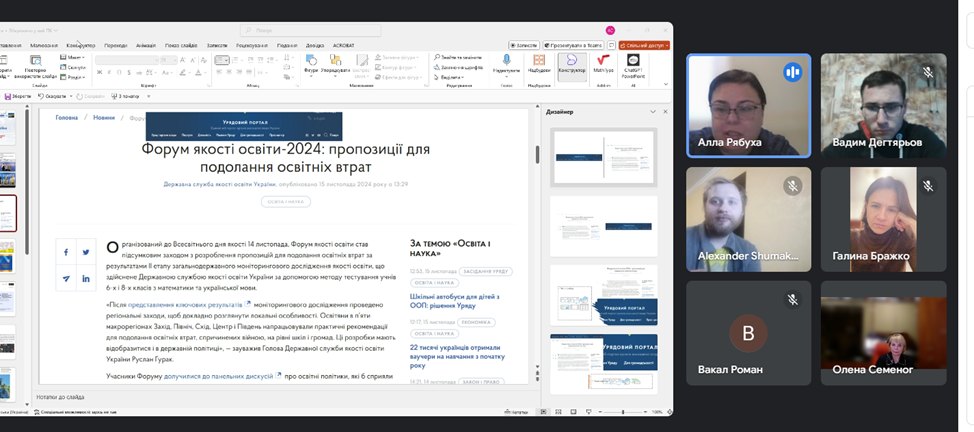This screenshot has width=974, height=432.
Task: Toggle text shadow formatting
Action: click(x=130, y=73)
